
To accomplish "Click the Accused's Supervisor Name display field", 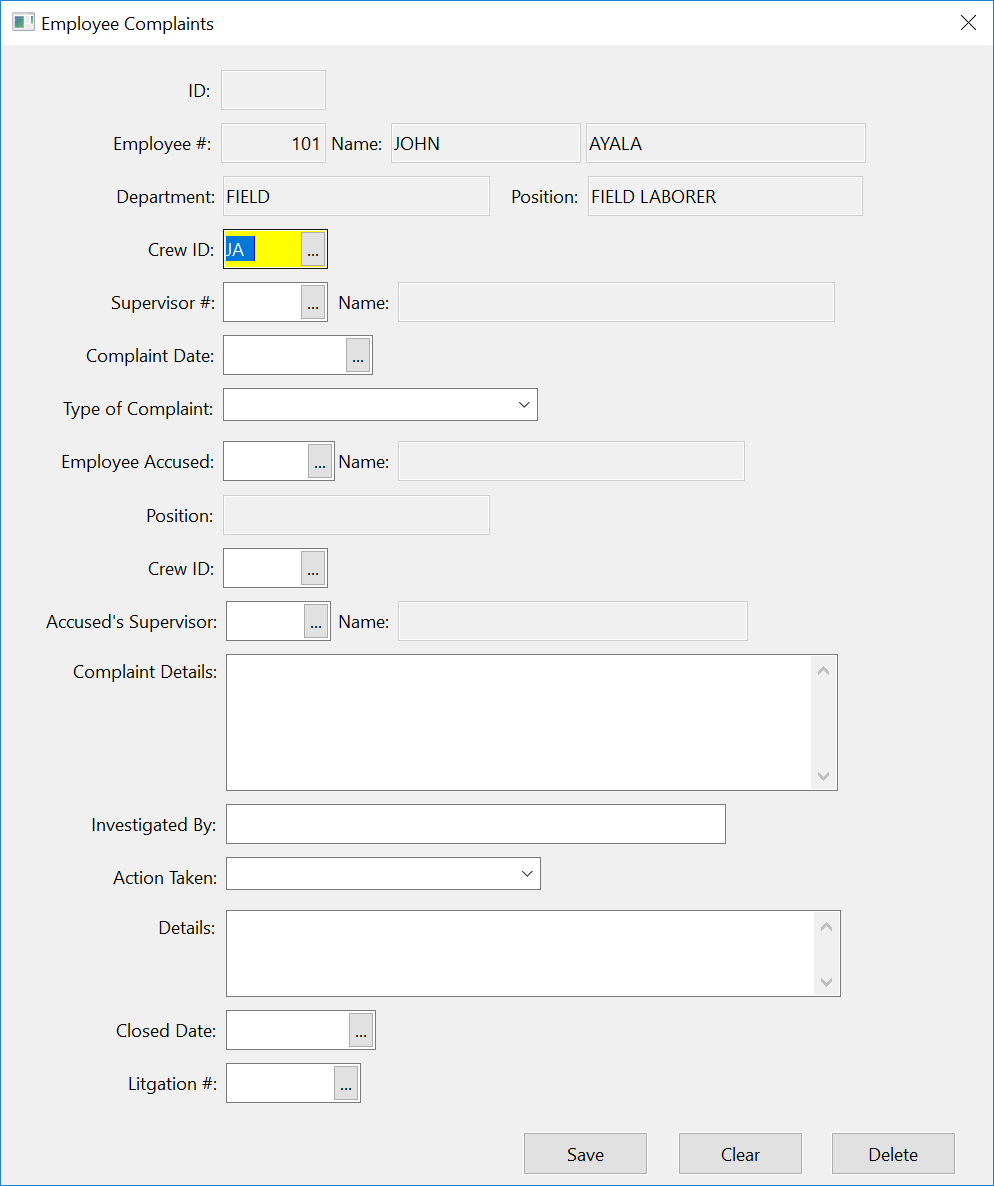I will pos(573,621).
